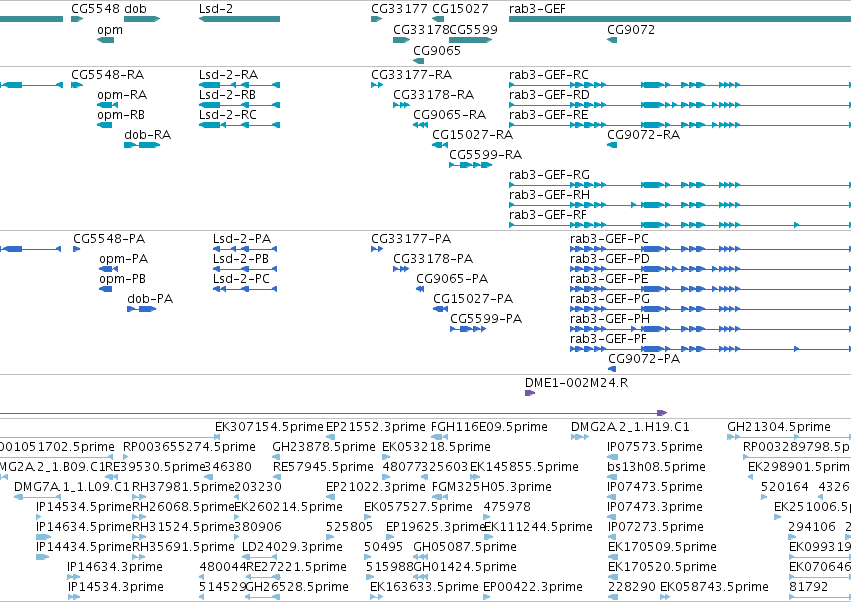
Task: Click rab3-GEF-PC protein label
Action: [609, 239]
